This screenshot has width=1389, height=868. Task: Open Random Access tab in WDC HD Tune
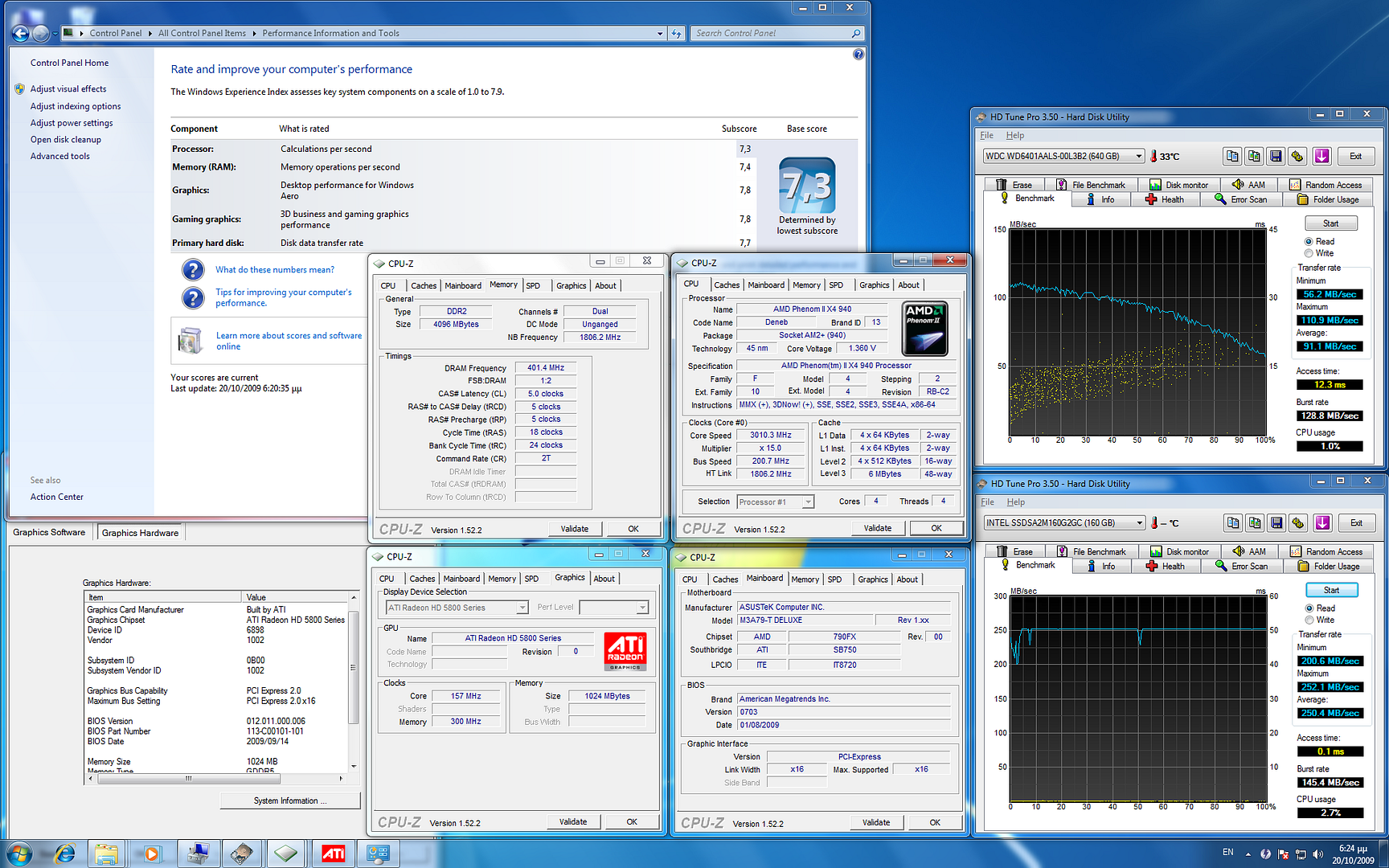1325,185
